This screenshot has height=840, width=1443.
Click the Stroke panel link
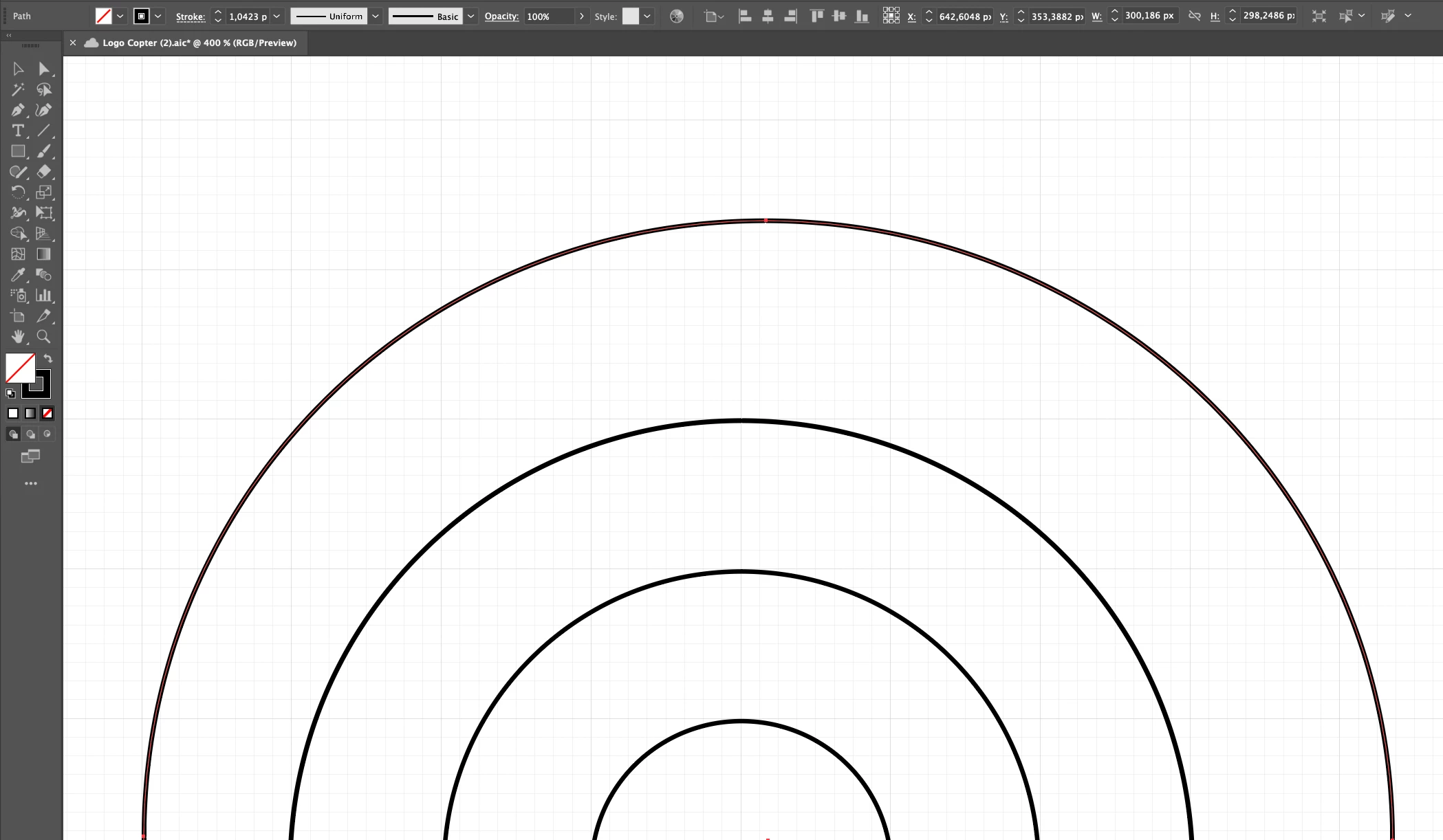click(191, 16)
